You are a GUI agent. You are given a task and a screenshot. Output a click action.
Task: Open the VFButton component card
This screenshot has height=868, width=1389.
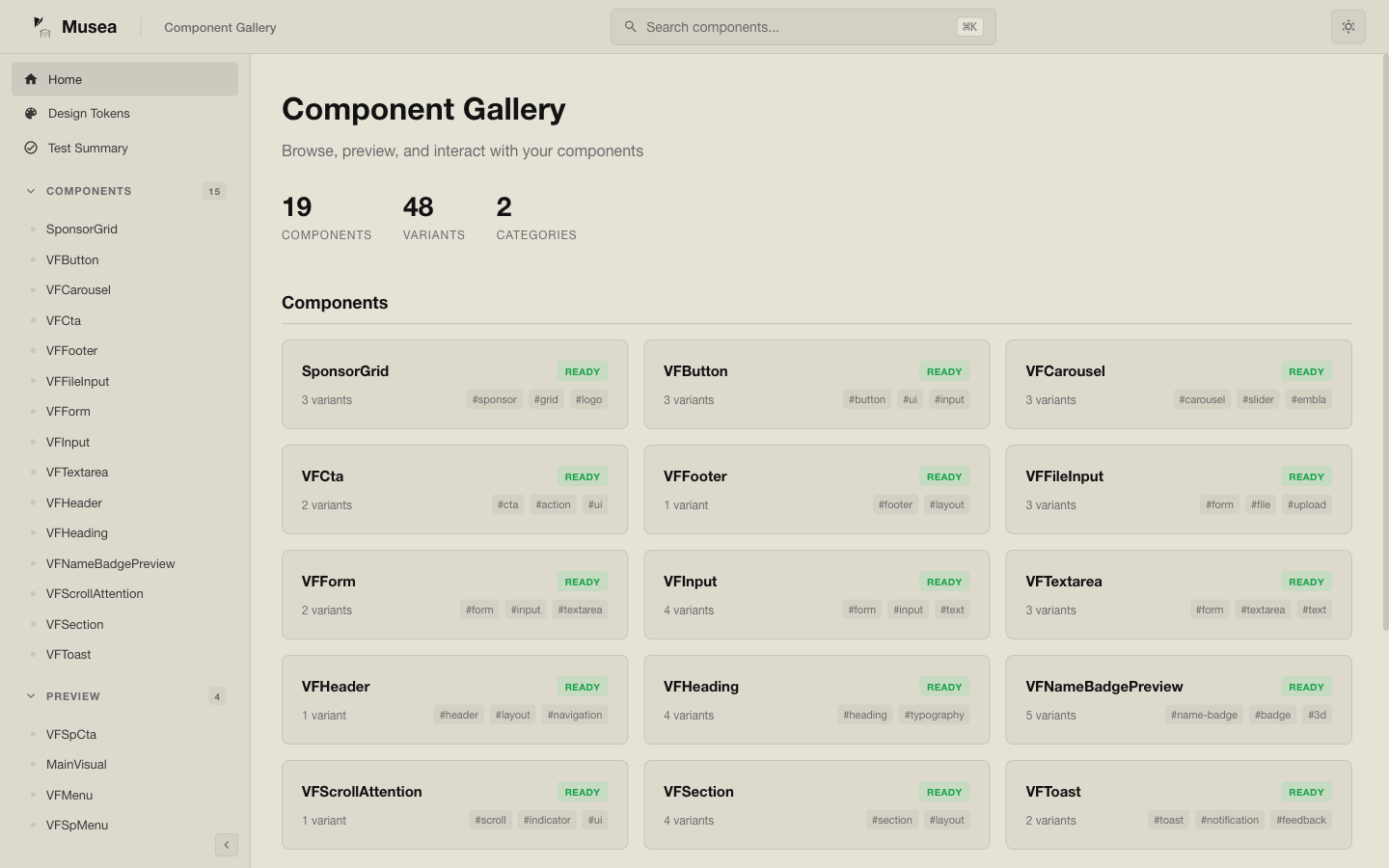816,384
